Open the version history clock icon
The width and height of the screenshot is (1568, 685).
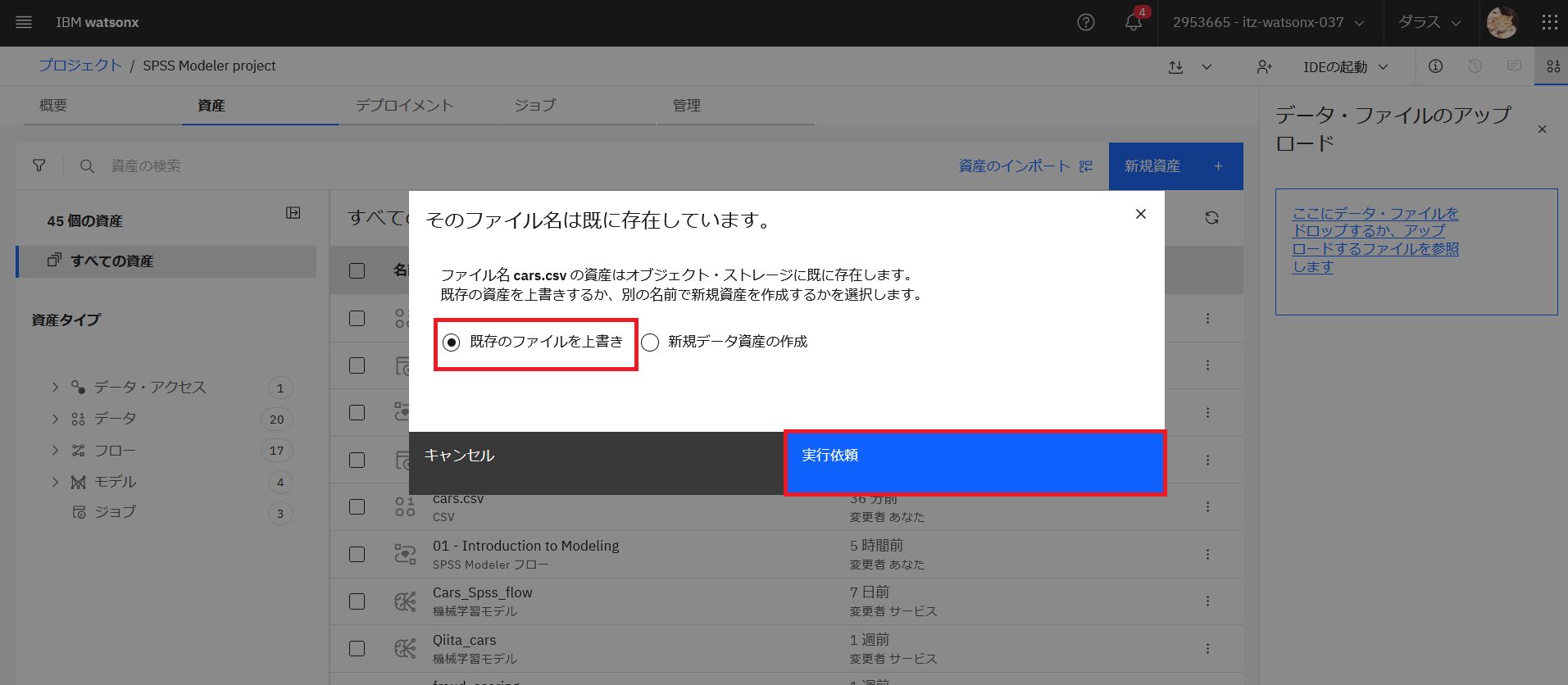(x=1475, y=66)
